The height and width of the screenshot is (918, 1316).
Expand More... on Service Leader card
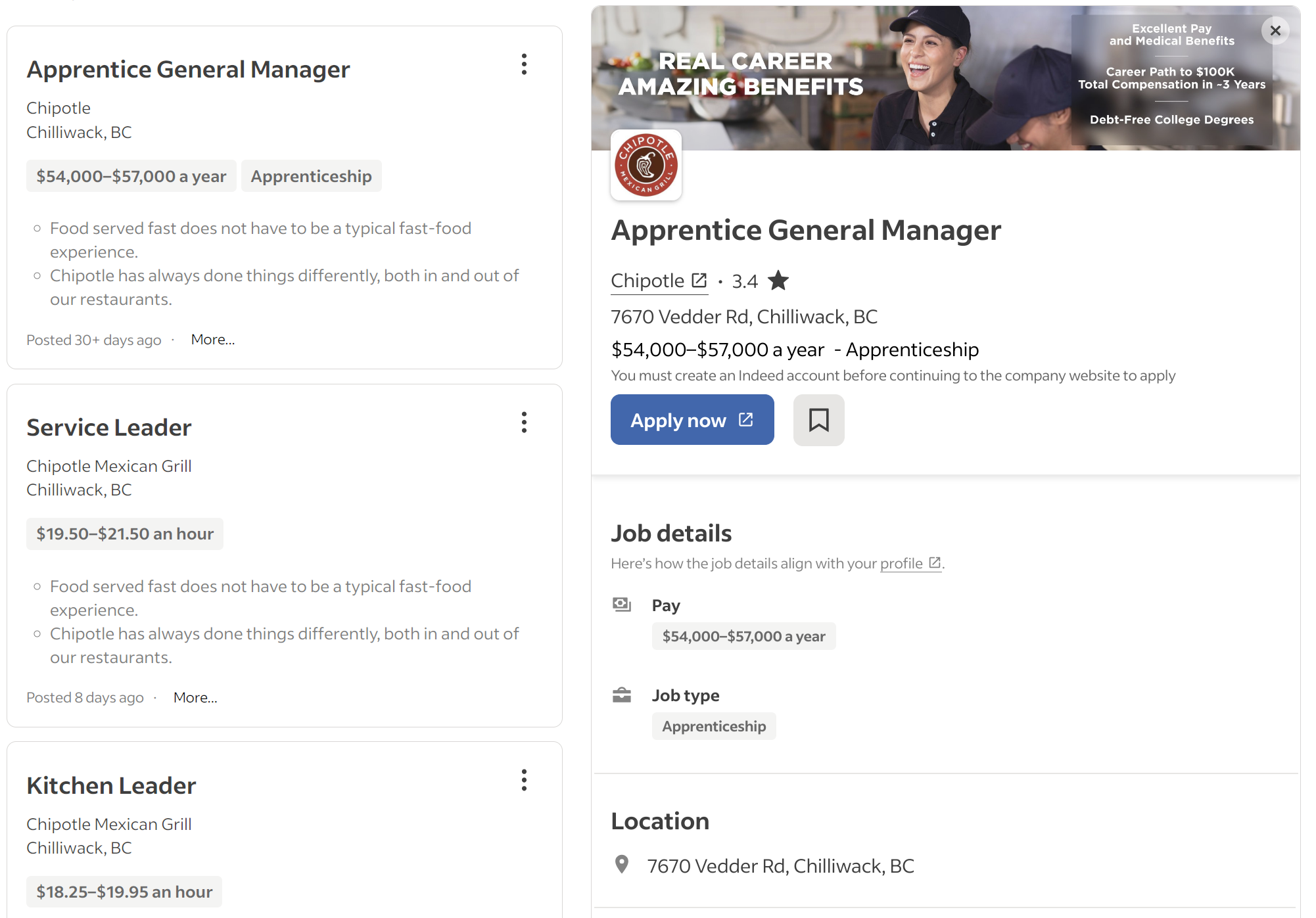pyautogui.click(x=195, y=698)
